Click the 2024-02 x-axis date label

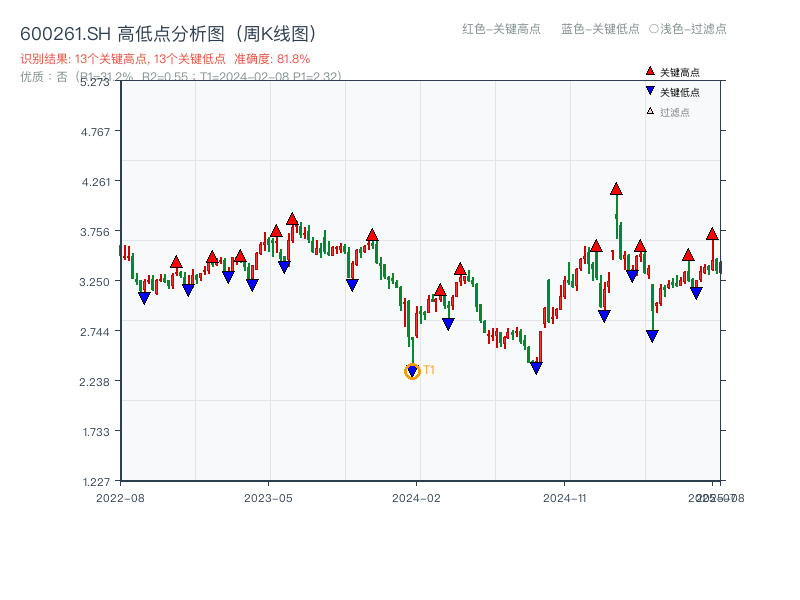tap(416, 498)
